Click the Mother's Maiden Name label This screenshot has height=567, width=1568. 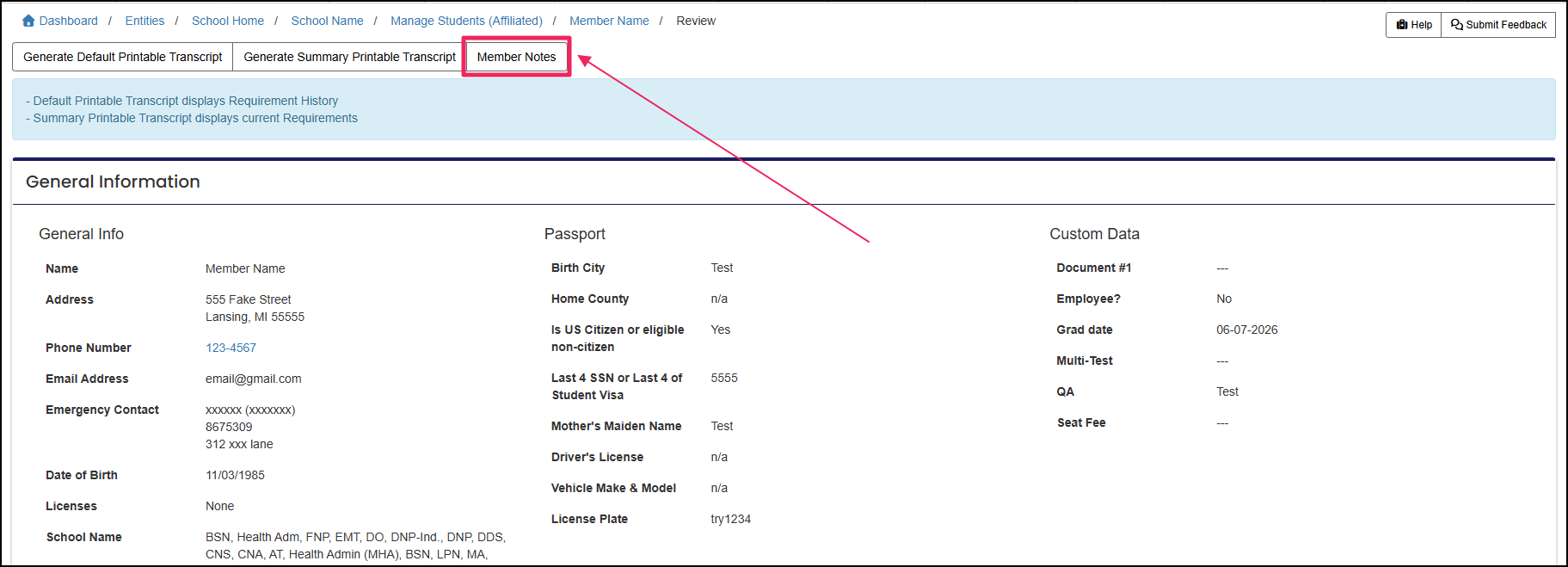(x=616, y=426)
